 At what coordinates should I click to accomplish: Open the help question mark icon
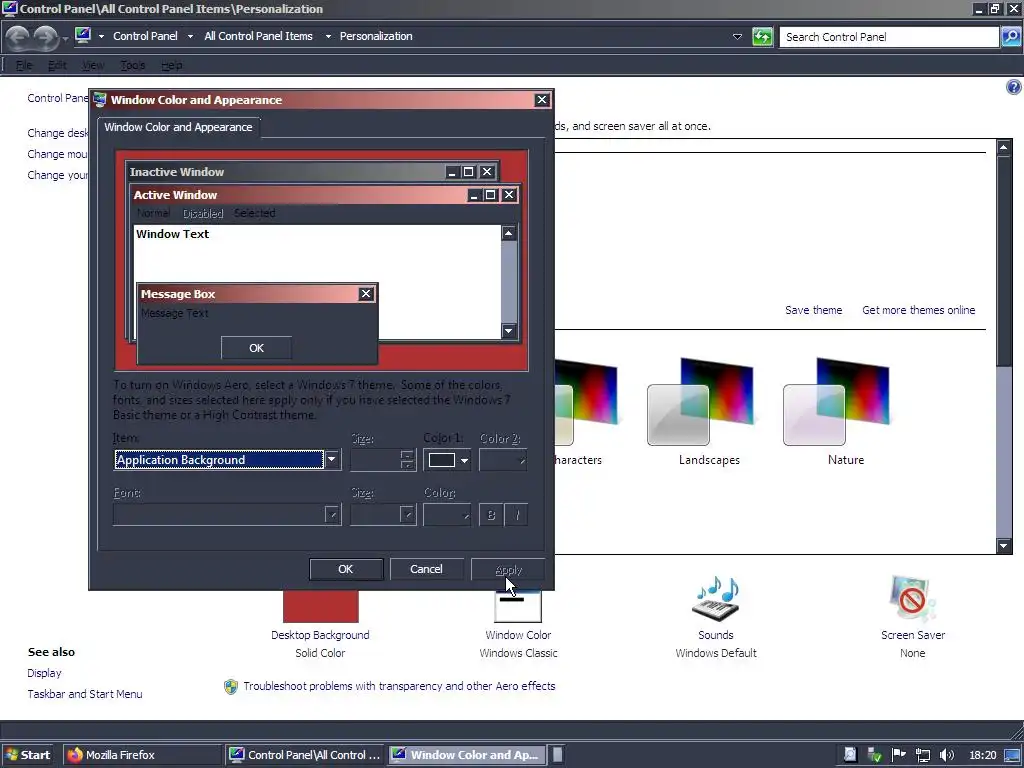pyautogui.click(x=1014, y=87)
